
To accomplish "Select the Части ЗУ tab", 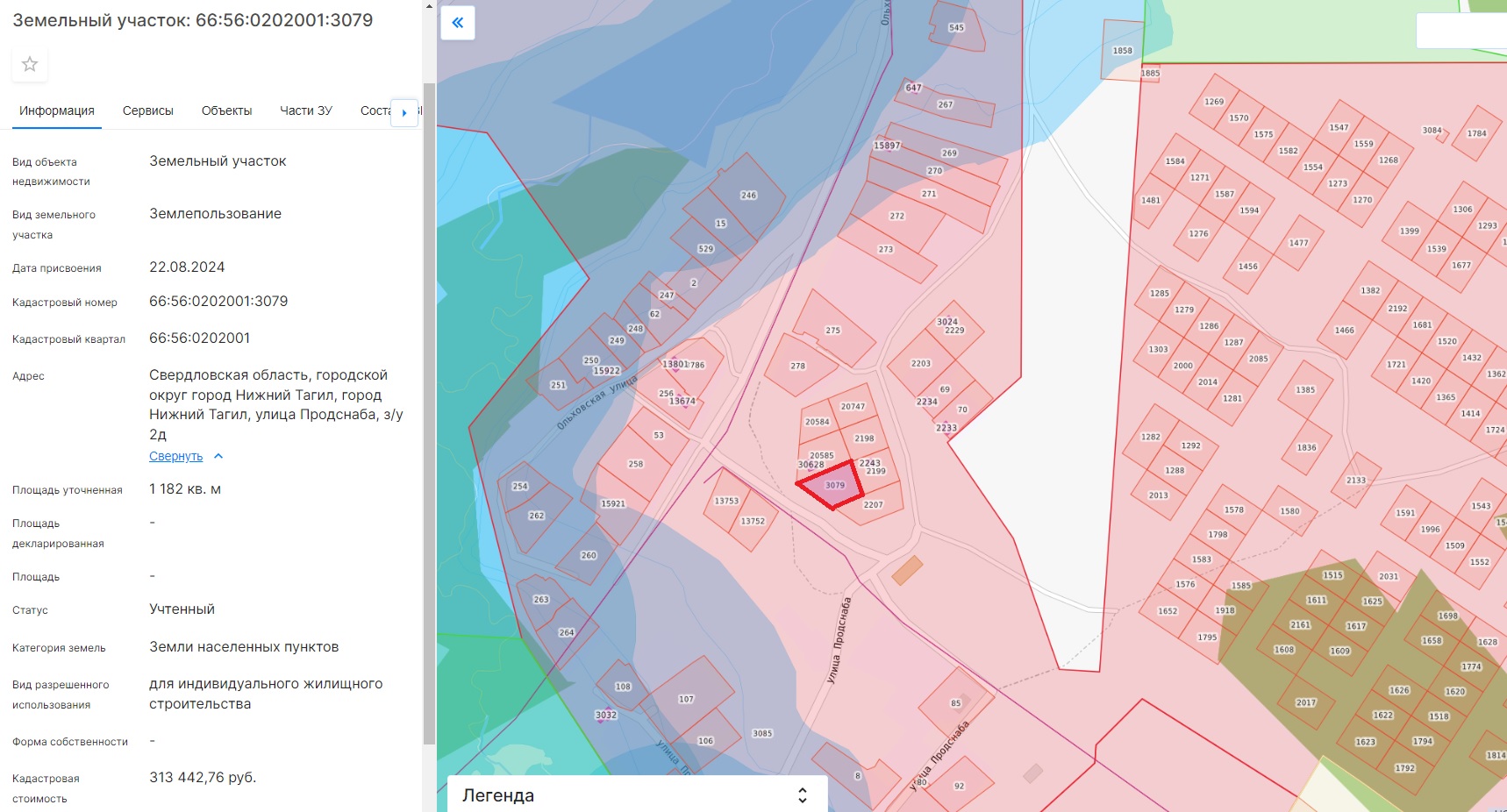I will tap(305, 110).
